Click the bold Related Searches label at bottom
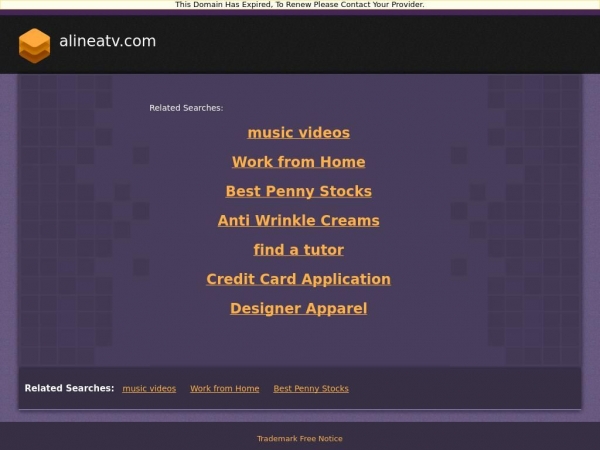The height and width of the screenshot is (450, 600). pyautogui.click(x=69, y=388)
